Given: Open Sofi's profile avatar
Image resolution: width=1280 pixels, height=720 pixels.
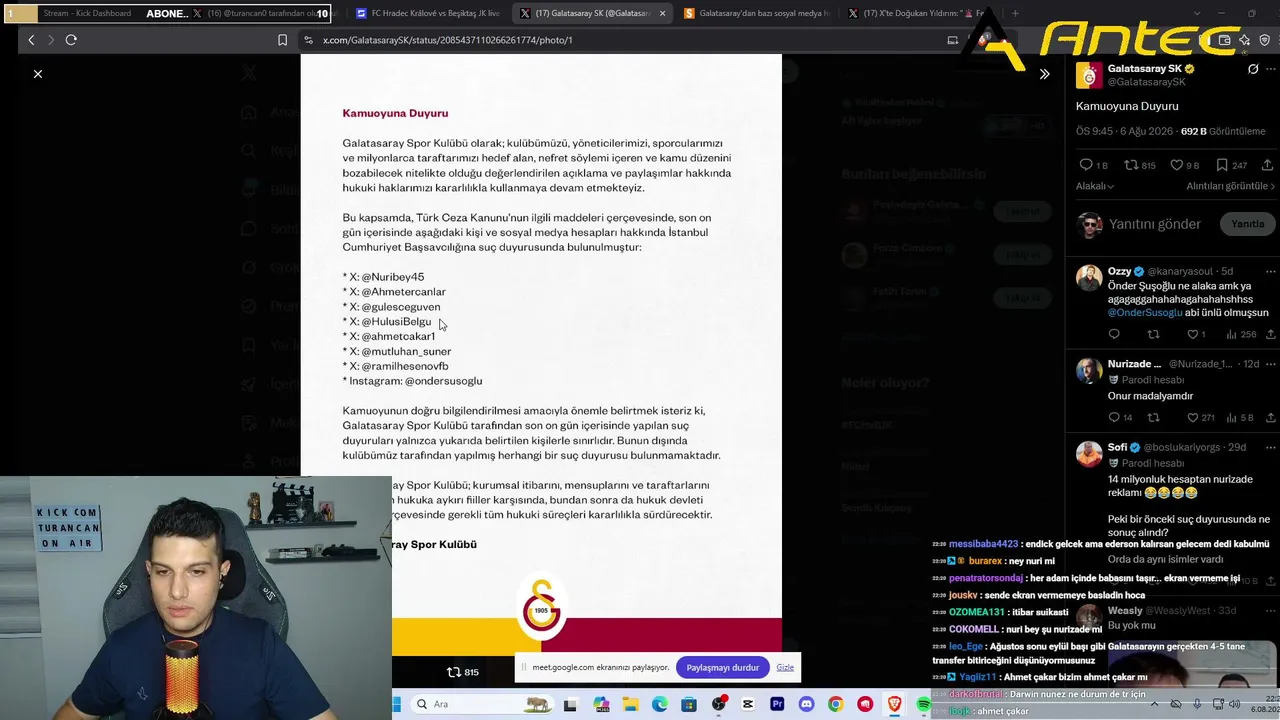Looking at the screenshot, I should coord(1089,453).
